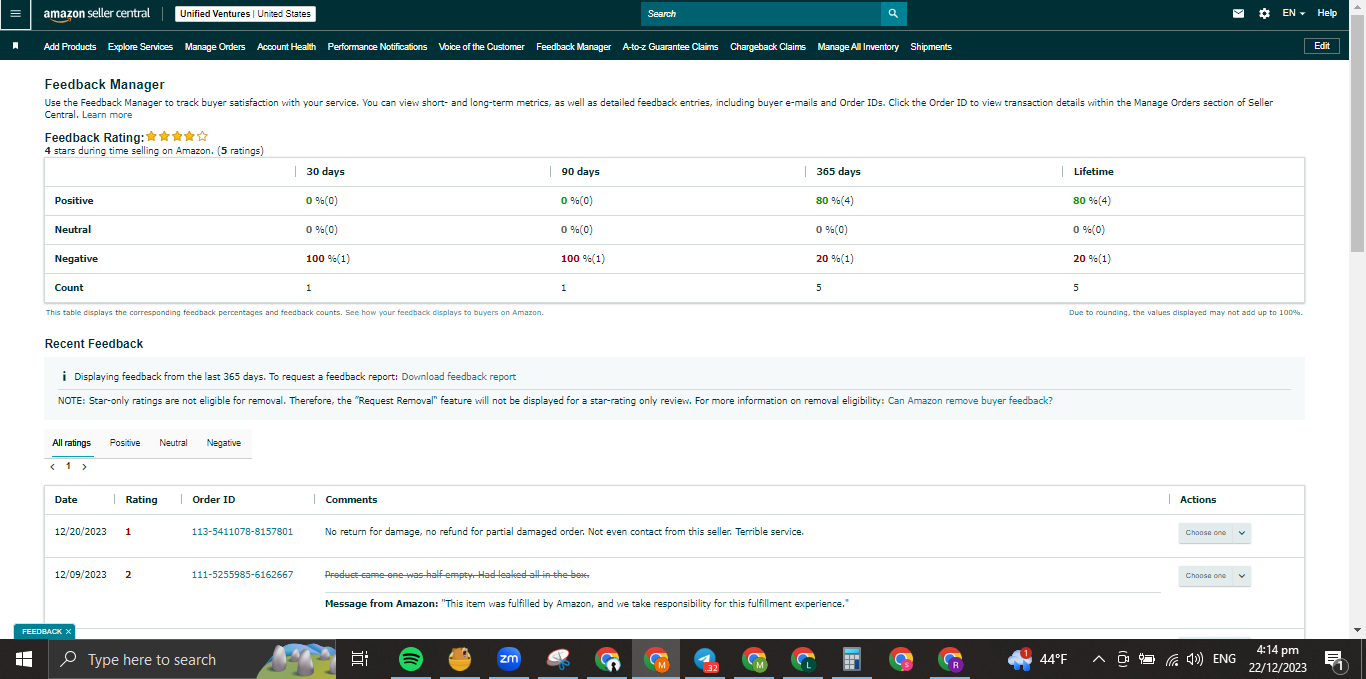Open Manage All Inventory
The image size is (1366, 679).
pyautogui.click(x=858, y=47)
